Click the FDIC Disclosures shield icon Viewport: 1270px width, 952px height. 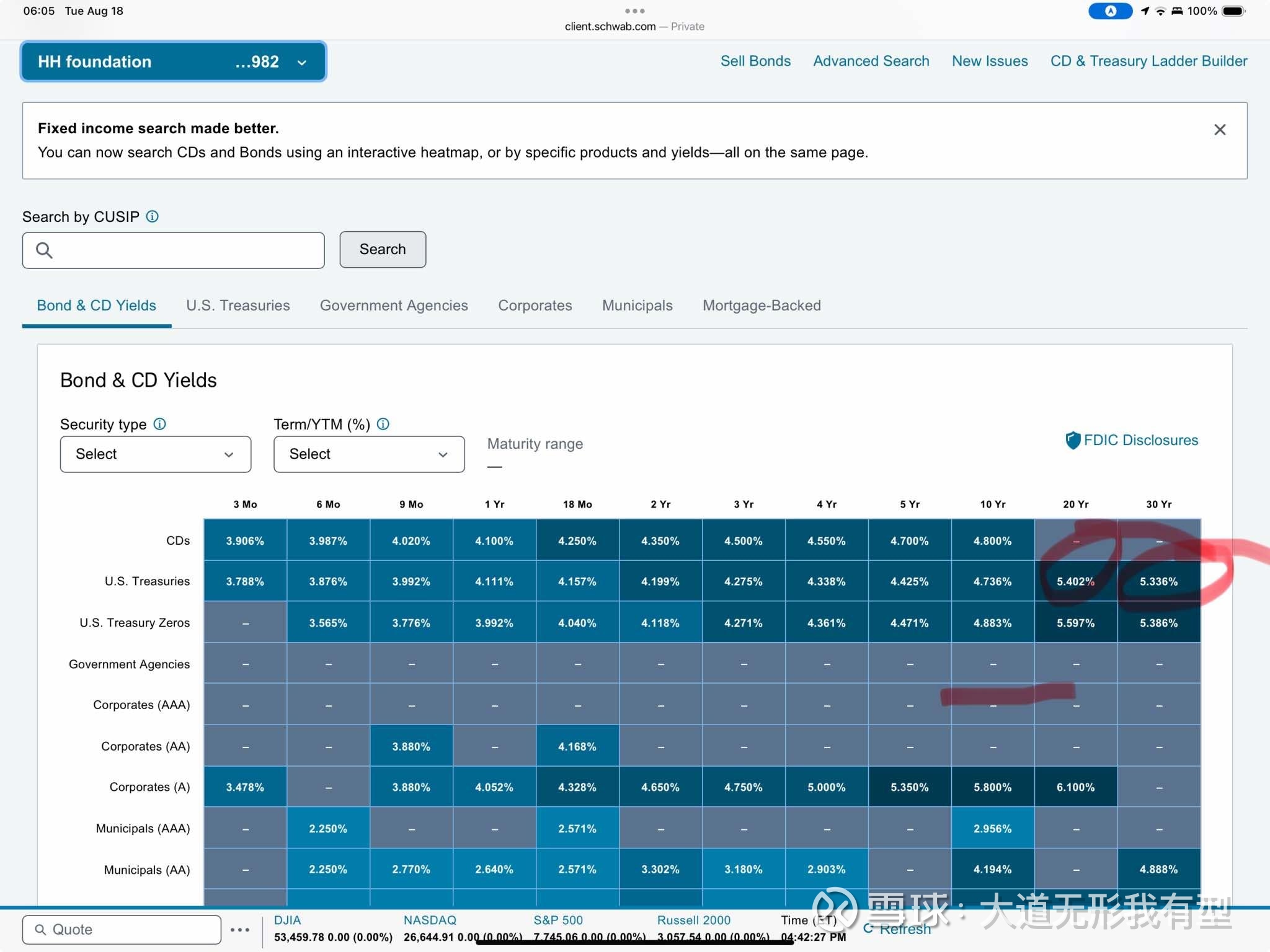(1072, 440)
